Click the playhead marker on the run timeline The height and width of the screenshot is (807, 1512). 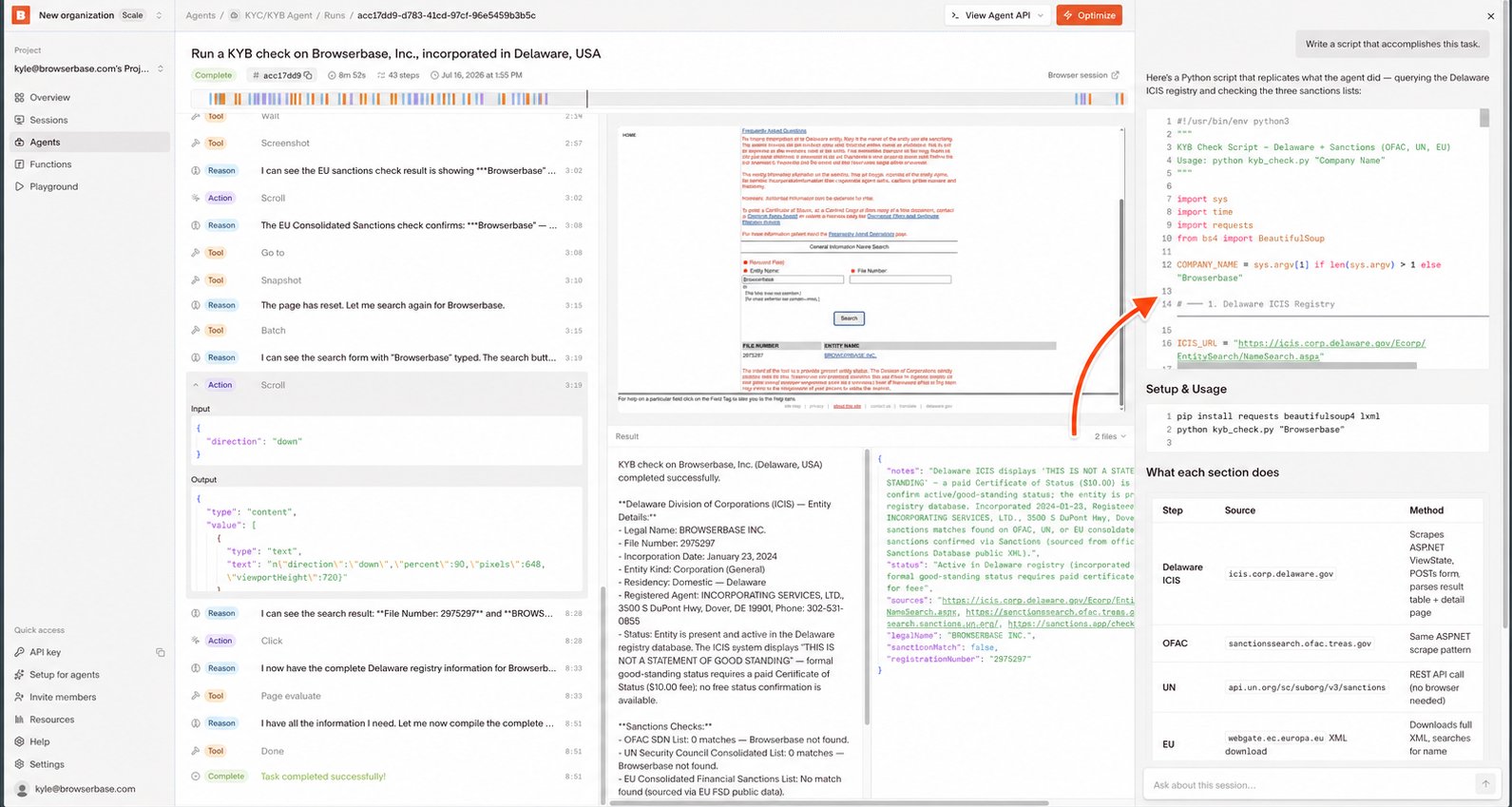tap(586, 98)
